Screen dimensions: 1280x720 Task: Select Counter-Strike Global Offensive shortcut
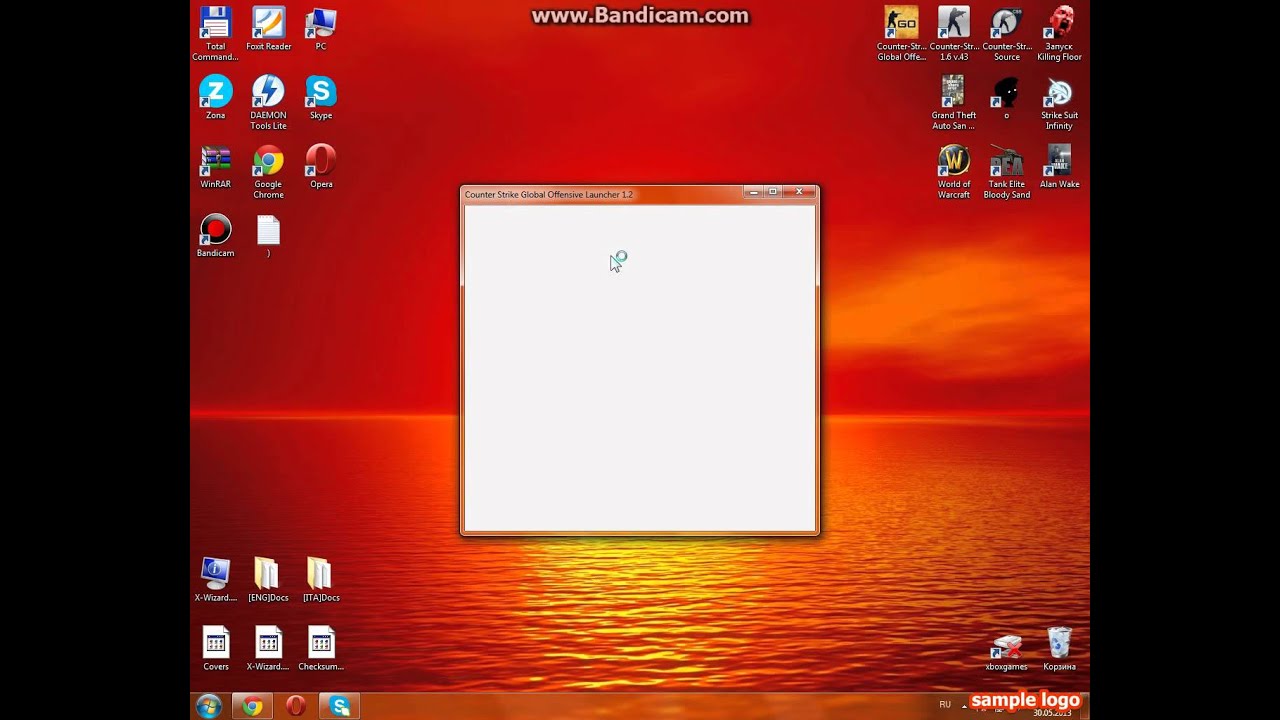click(901, 33)
